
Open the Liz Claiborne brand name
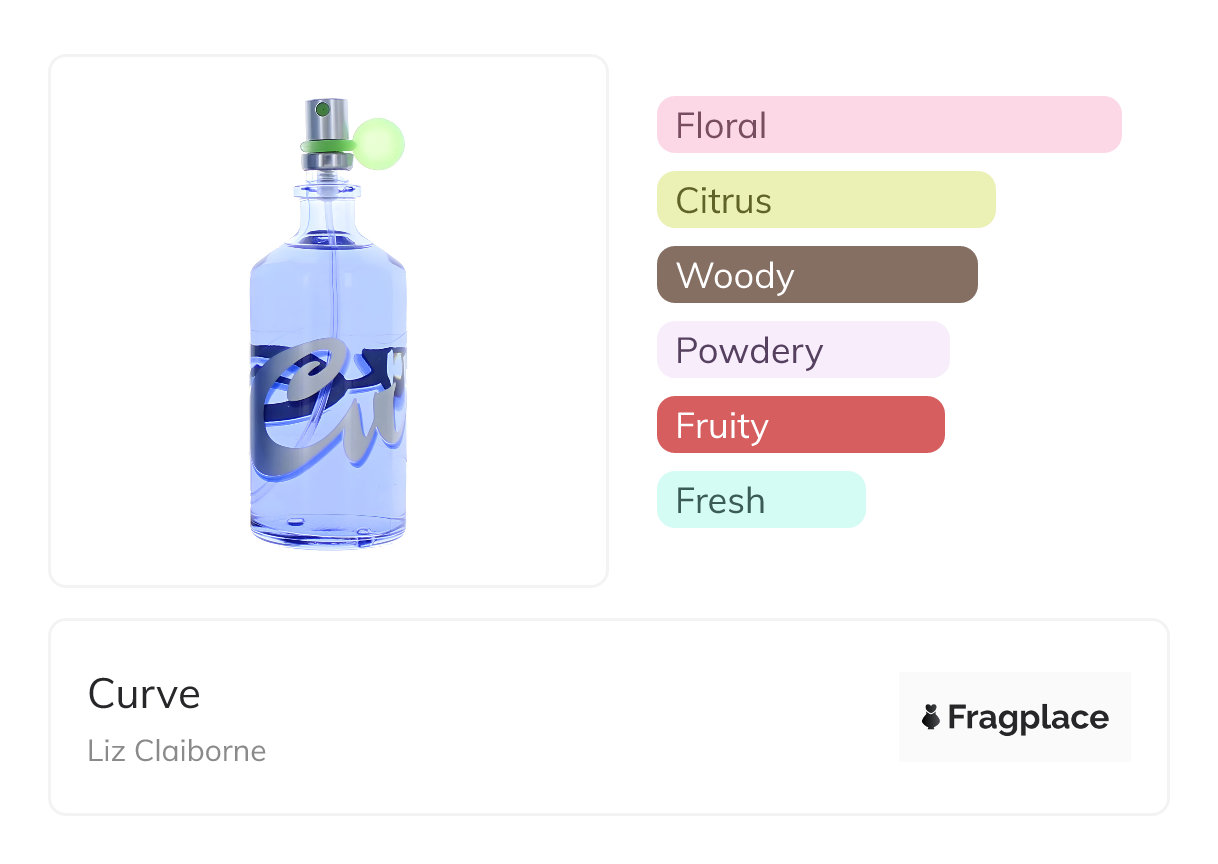tap(177, 751)
